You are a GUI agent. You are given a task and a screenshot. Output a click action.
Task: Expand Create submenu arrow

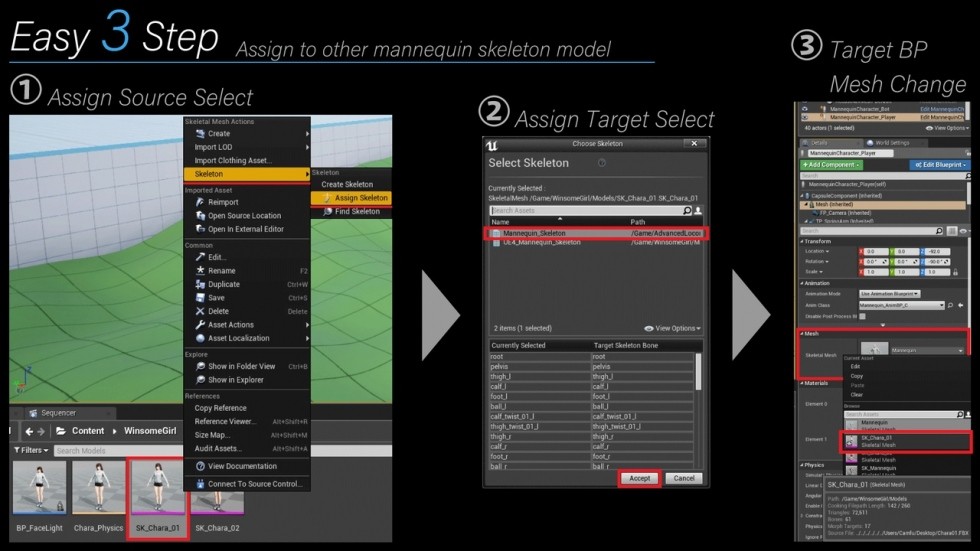point(307,134)
